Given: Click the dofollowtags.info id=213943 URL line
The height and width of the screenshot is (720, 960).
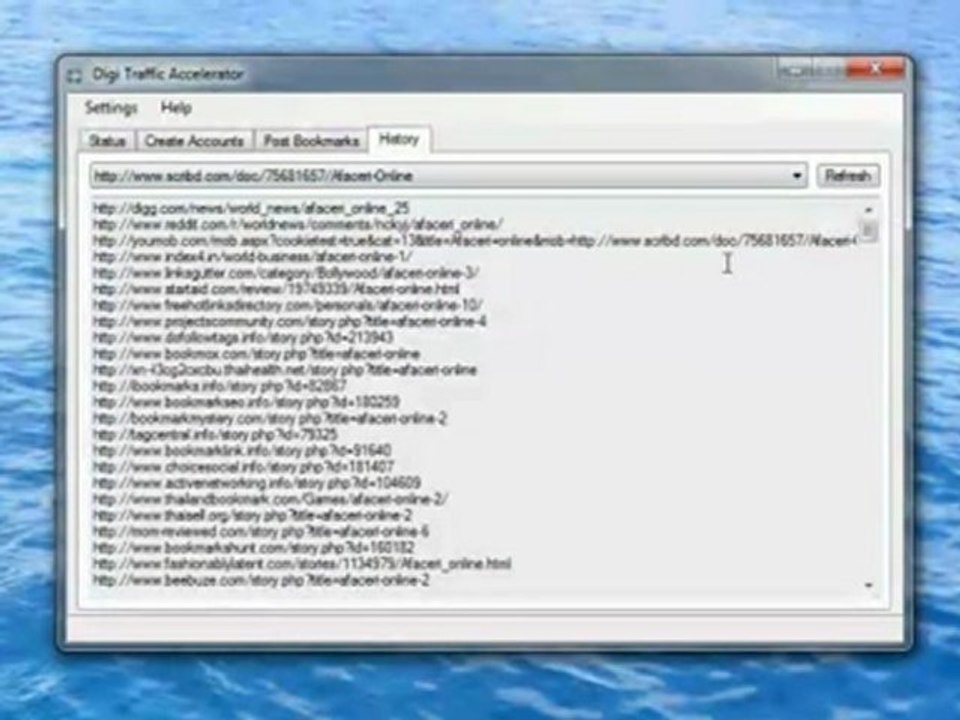Looking at the screenshot, I should 243,337.
